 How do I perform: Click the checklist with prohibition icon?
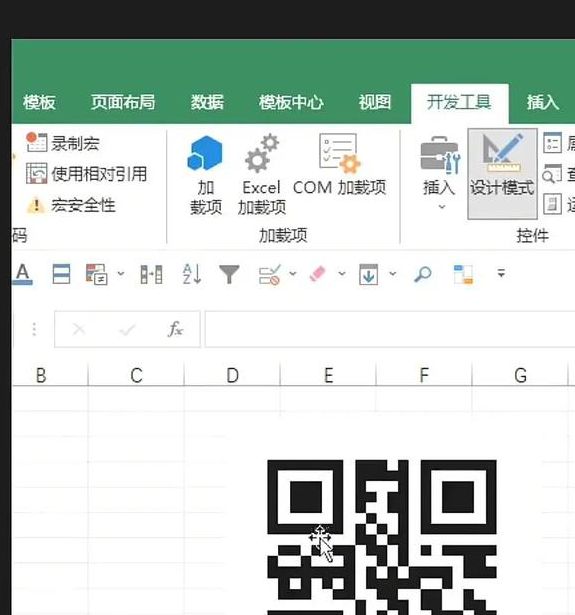270,274
